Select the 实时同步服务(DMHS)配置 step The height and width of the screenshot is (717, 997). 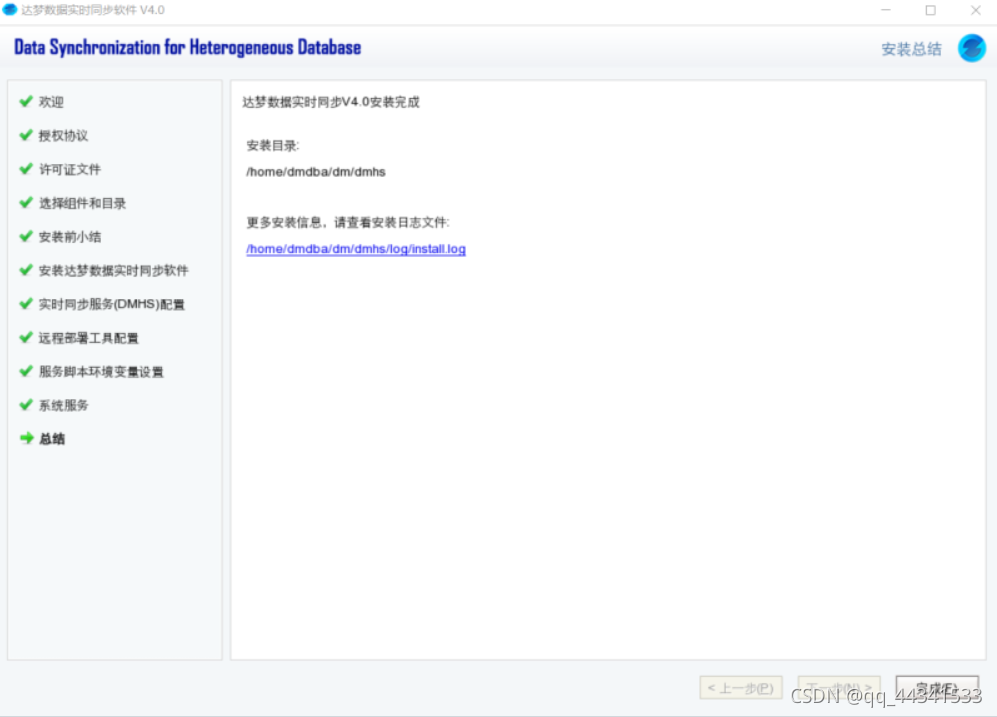[x=112, y=304]
